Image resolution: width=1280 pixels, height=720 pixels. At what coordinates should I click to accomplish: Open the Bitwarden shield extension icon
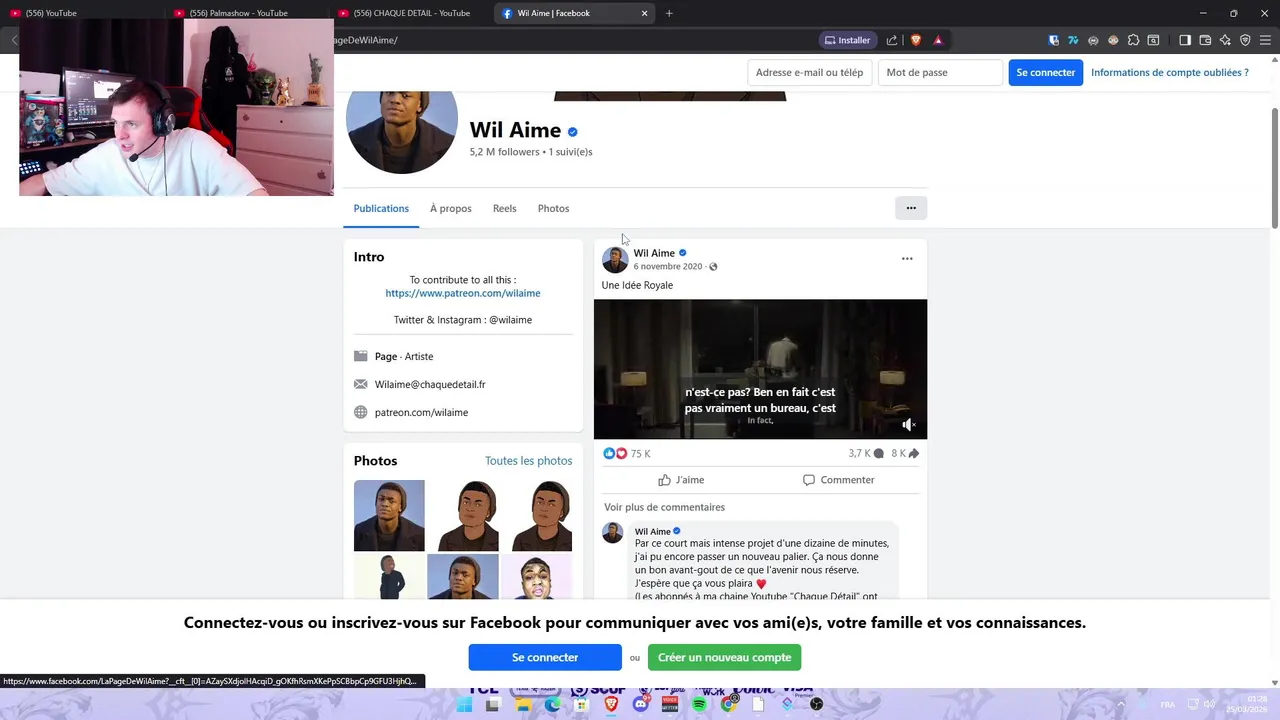coord(1054,40)
